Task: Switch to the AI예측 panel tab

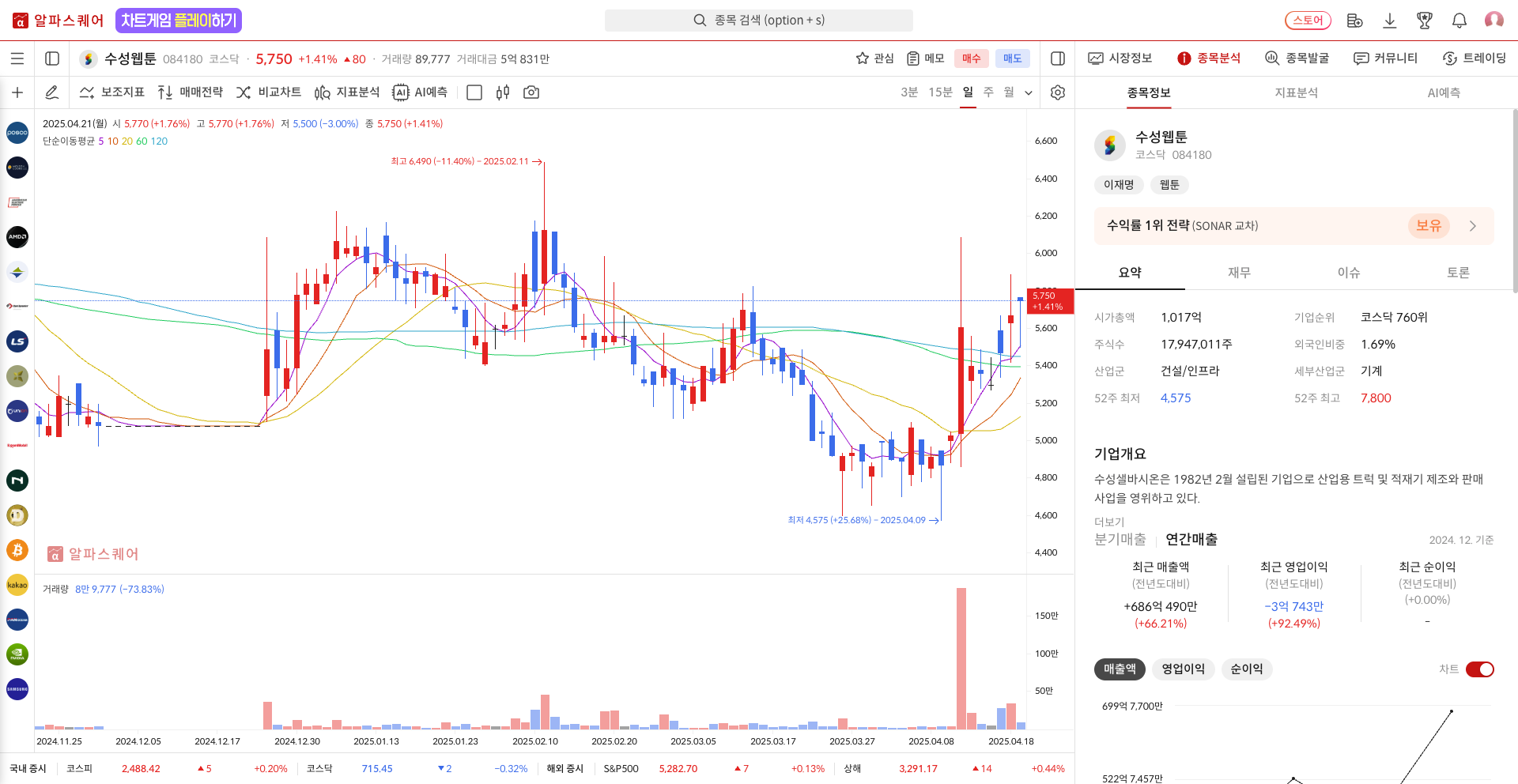Action: point(1444,93)
